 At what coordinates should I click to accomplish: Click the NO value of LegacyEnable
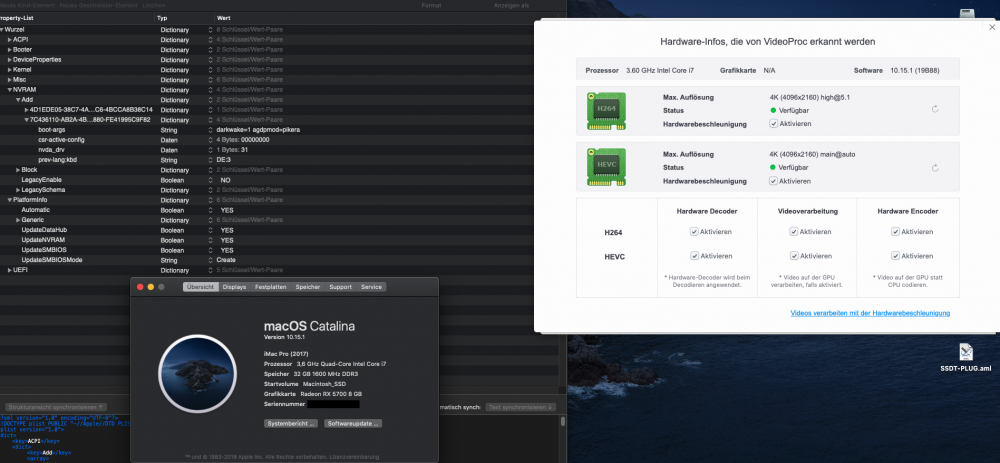[x=225, y=180]
